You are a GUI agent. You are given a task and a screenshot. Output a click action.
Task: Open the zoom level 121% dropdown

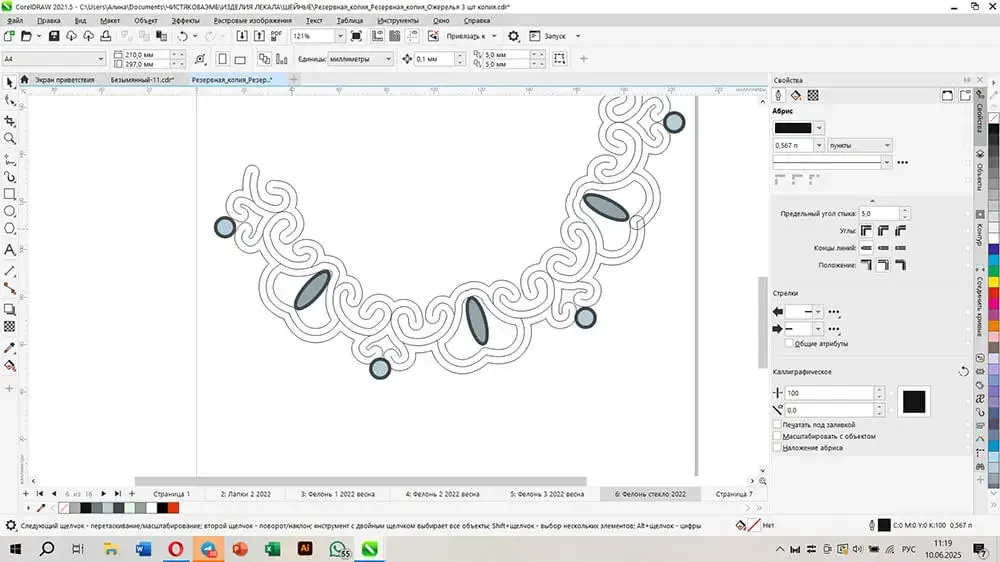click(x=341, y=36)
